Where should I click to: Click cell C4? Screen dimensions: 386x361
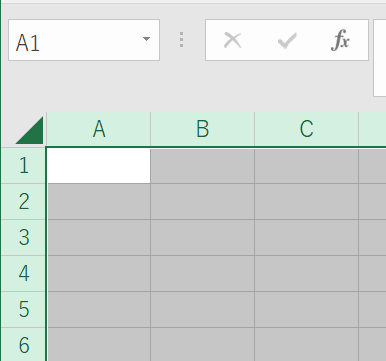tap(307, 273)
